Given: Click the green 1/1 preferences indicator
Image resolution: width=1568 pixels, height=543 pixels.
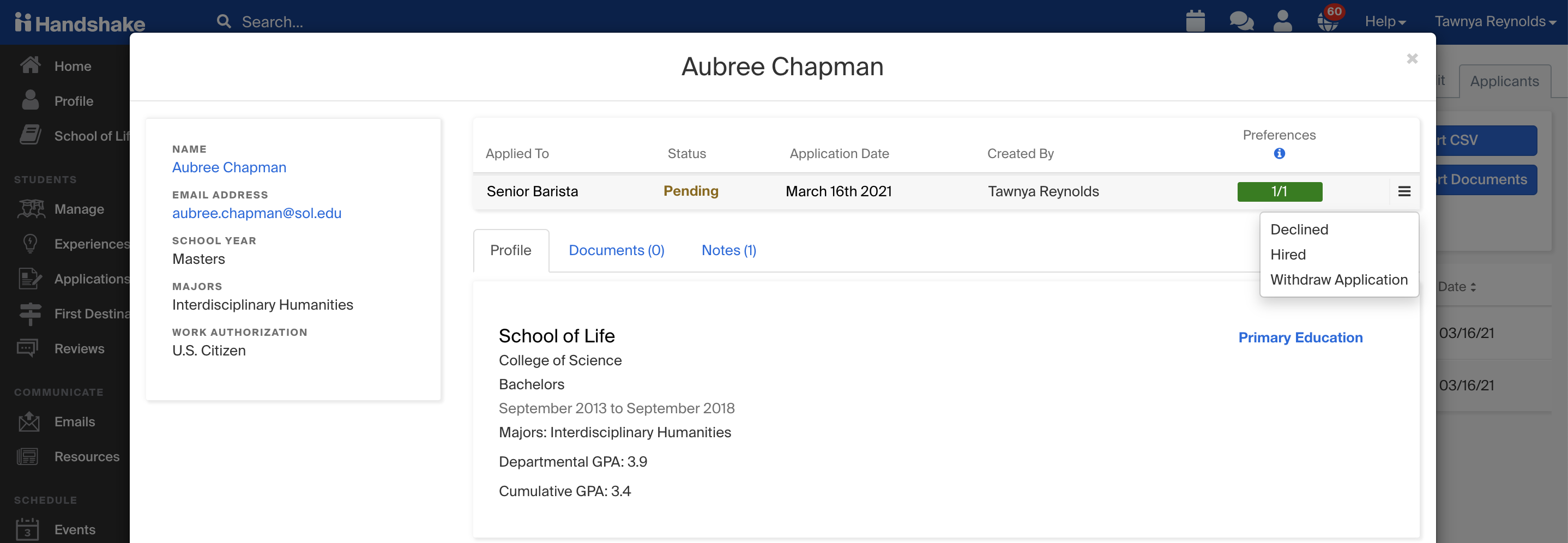Looking at the screenshot, I should point(1279,191).
